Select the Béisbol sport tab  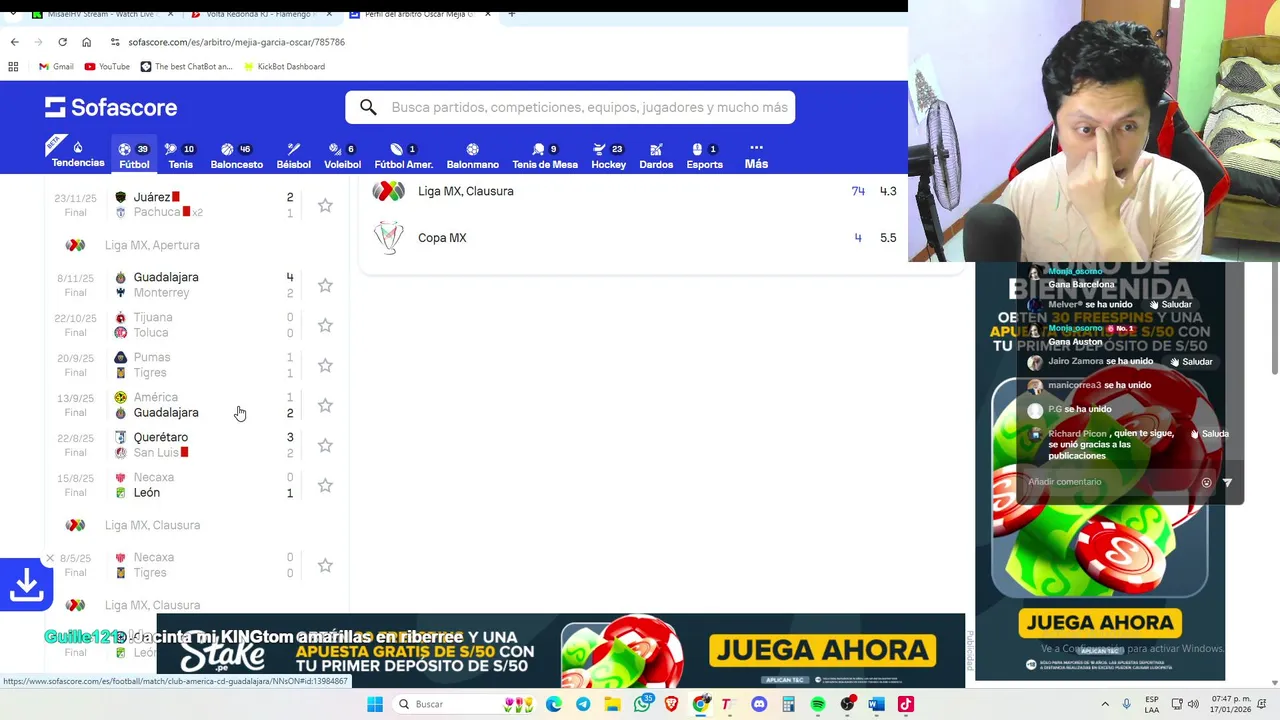(x=293, y=155)
